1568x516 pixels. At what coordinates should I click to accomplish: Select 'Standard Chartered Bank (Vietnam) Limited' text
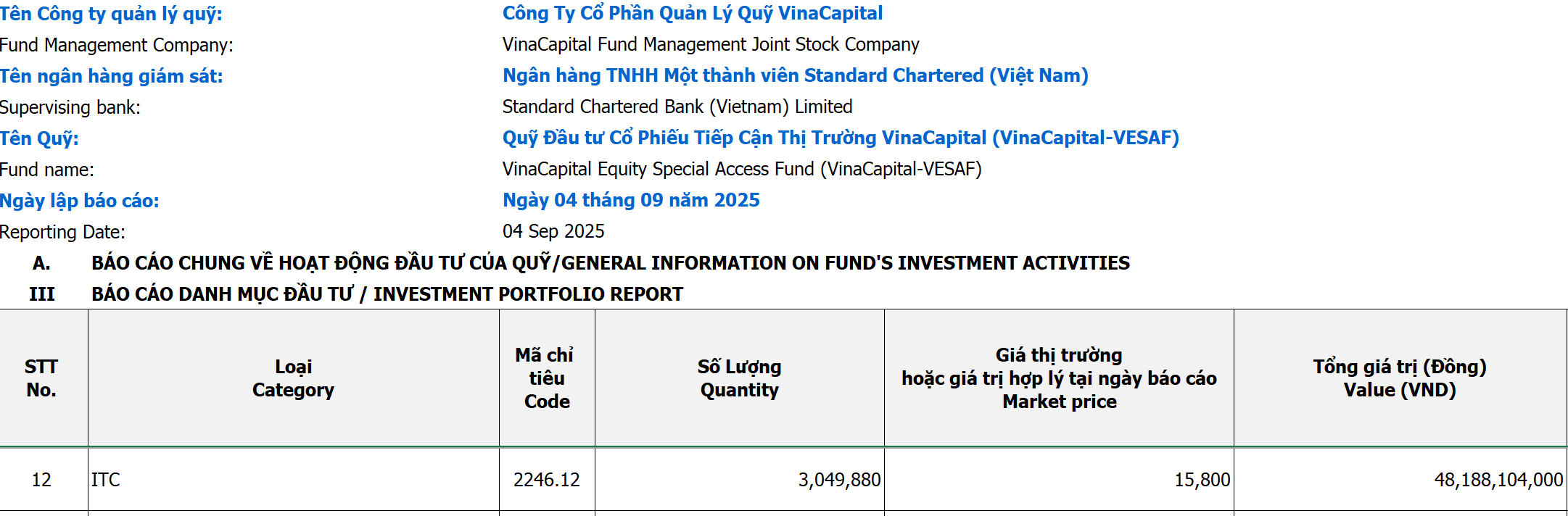tap(677, 107)
